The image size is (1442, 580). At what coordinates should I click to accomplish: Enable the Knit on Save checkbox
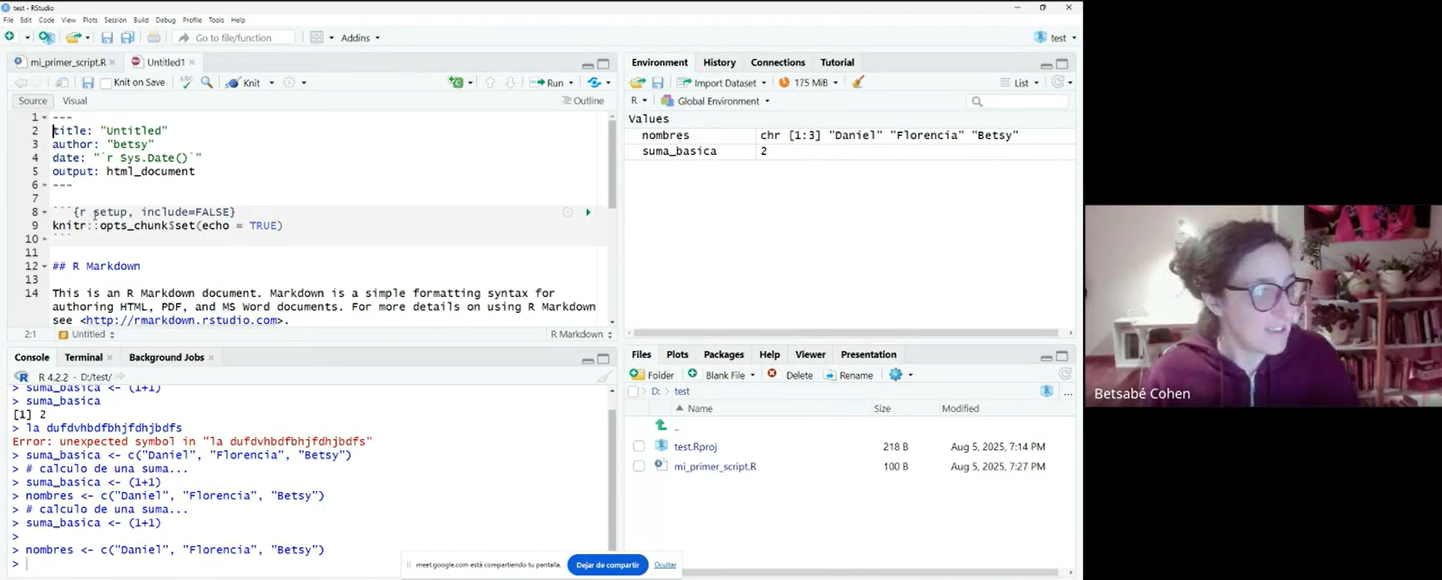pyautogui.click(x=106, y=84)
